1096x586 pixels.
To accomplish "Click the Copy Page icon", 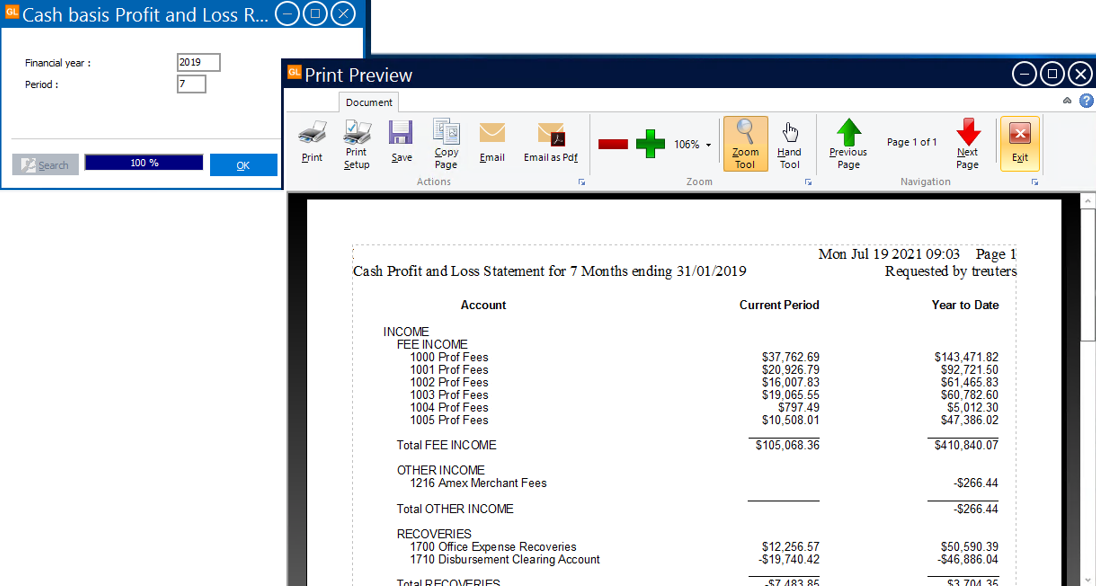I will pyautogui.click(x=446, y=143).
